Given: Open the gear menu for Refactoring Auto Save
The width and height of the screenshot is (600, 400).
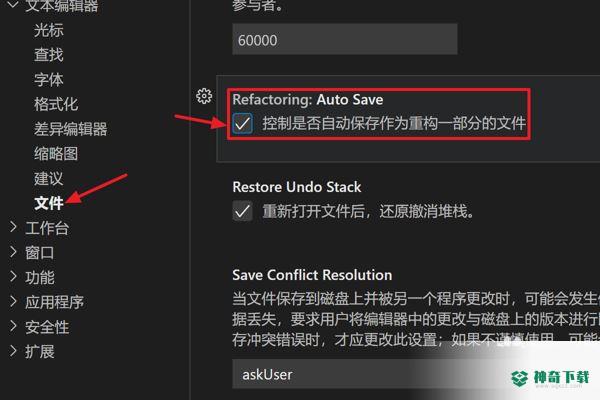Looking at the screenshot, I should click(204, 96).
